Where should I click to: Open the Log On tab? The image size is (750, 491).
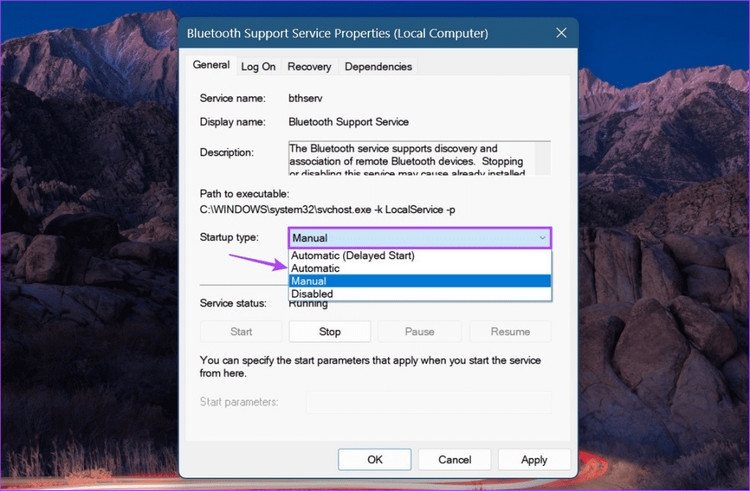(x=258, y=67)
